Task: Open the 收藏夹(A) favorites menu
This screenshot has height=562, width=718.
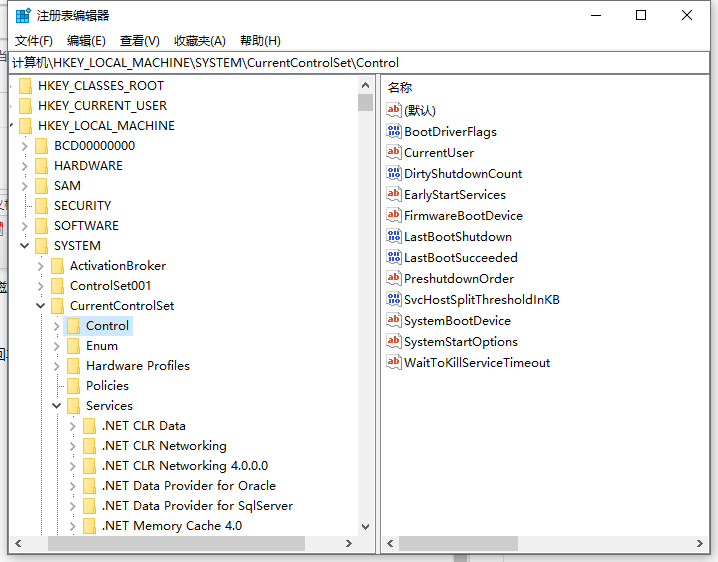Action: click(199, 41)
